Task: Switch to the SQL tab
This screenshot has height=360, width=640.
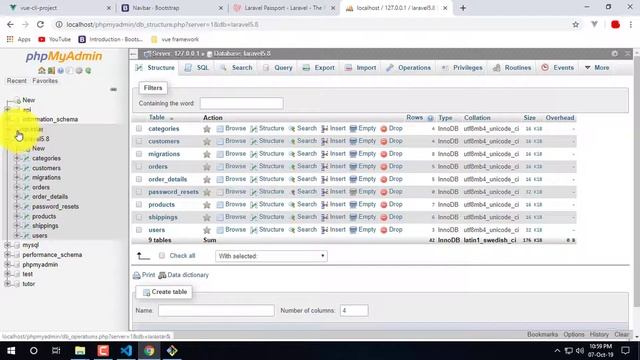Action: coord(197,68)
